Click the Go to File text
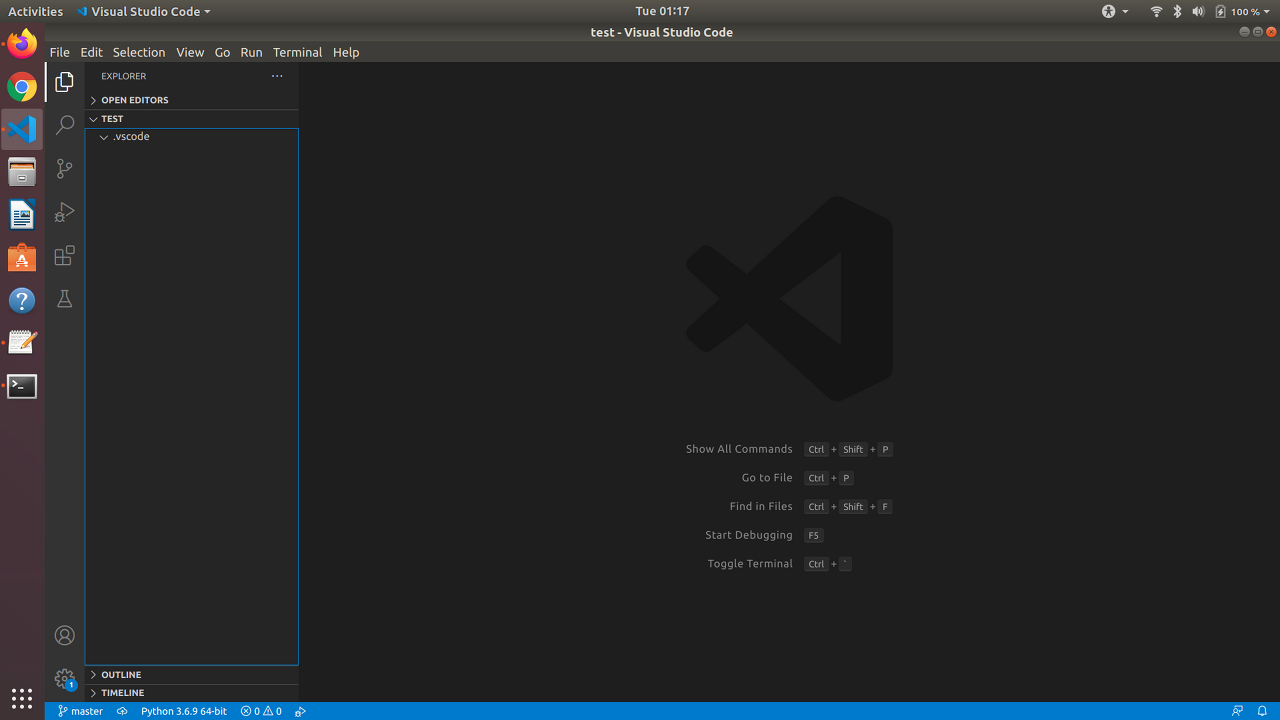Image resolution: width=1280 pixels, height=720 pixels. point(767,478)
